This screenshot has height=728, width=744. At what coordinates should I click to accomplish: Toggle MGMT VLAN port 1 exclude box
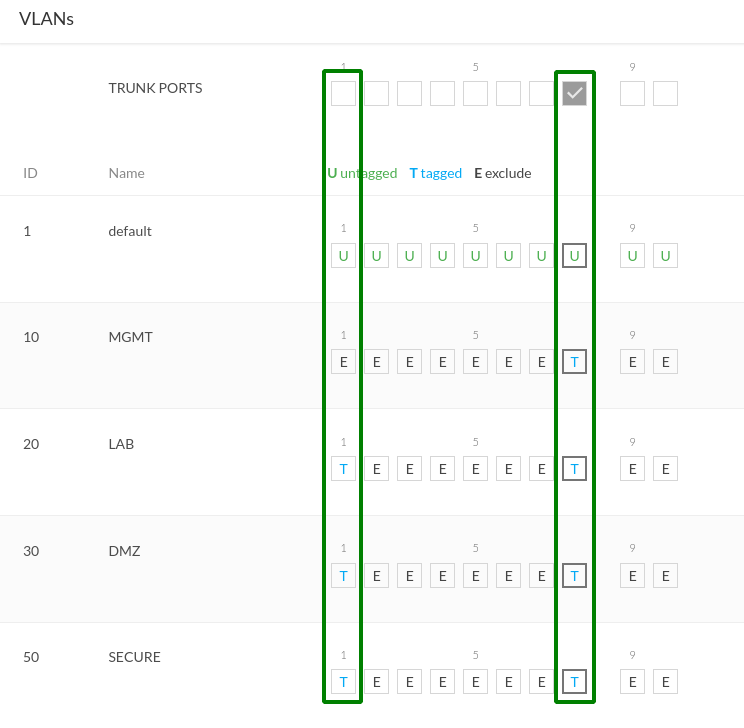[x=343, y=362]
